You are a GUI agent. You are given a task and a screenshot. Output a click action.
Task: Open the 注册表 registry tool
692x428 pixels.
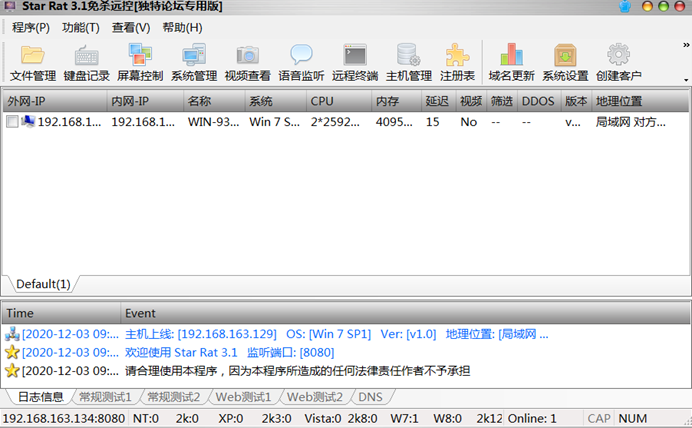point(457,63)
